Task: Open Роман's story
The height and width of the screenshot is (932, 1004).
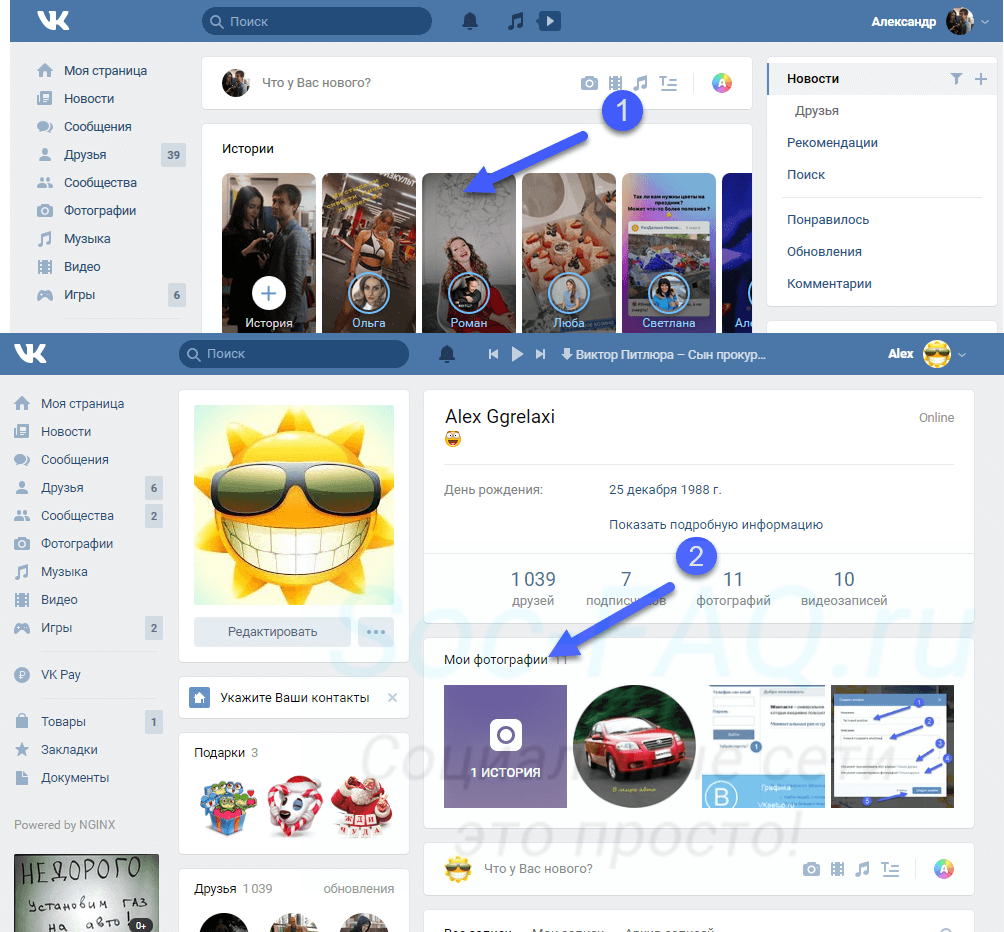Action: coord(469,252)
